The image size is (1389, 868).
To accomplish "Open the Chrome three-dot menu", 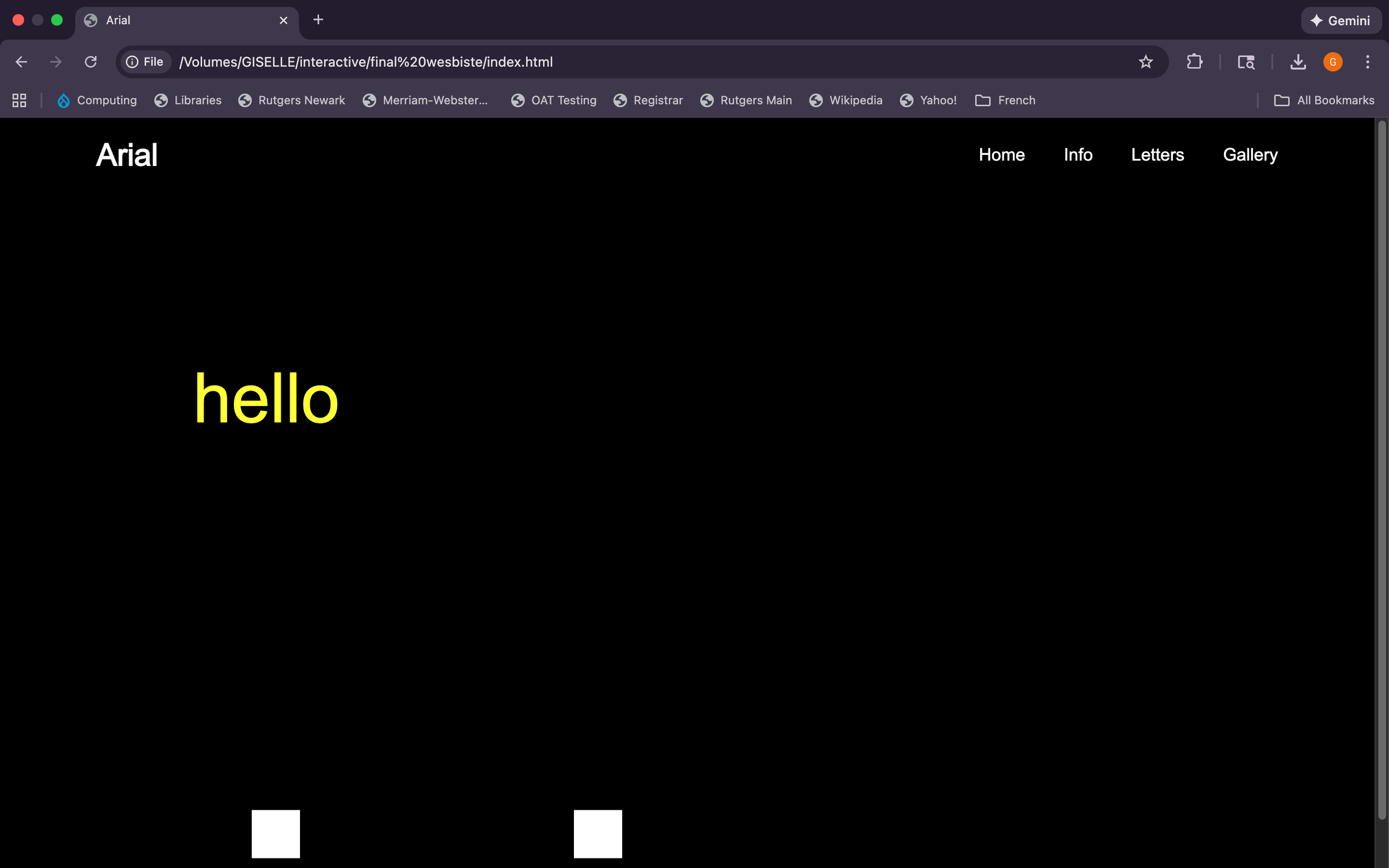I will click(x=1368, y=62).
